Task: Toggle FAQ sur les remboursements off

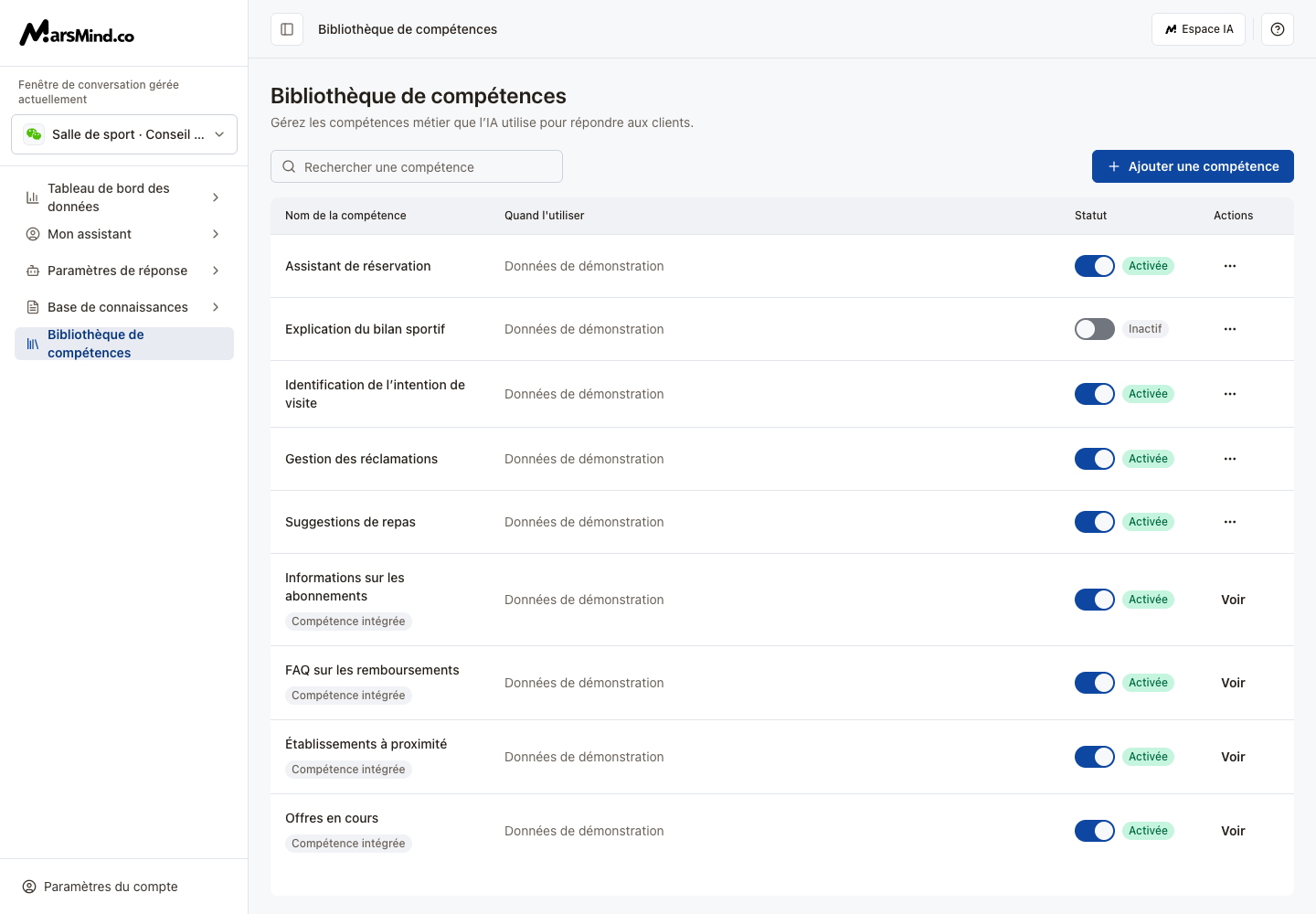Action: (x=1095, y=683)
